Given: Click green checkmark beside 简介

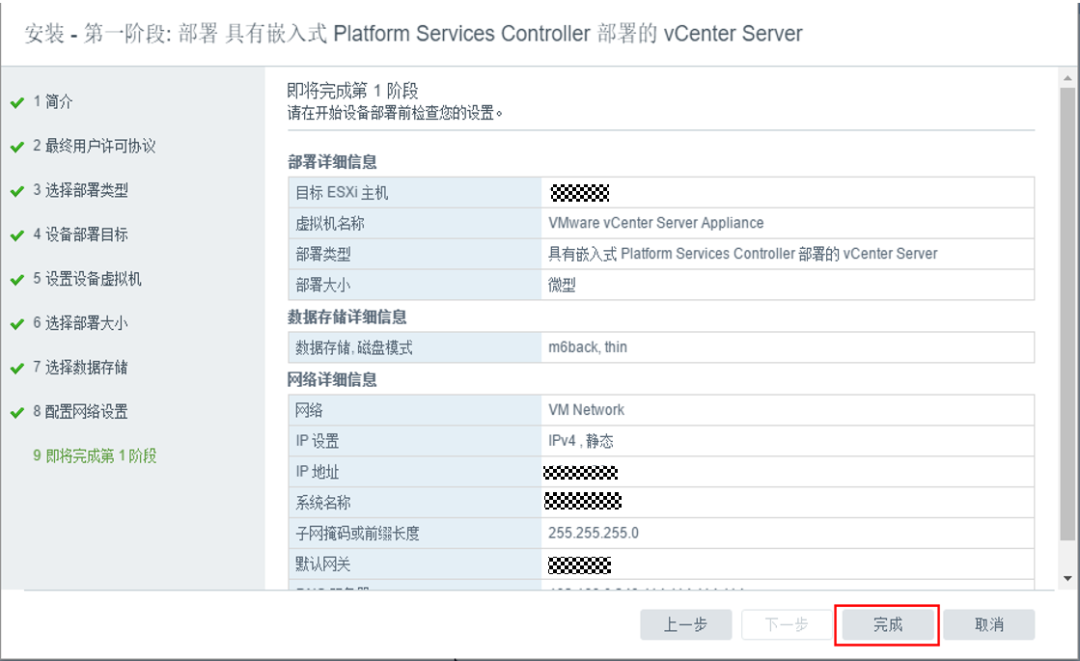Looking at the screenshot, I should click(17, 103).
